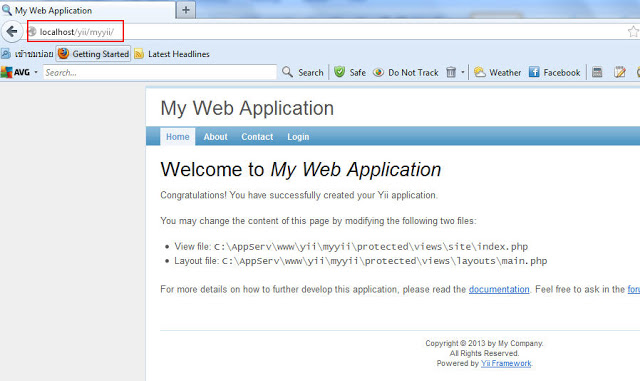The image size is (640, 381).
Task: Click the Copyright 2013 by My Company text
Action: click(484, 343)
